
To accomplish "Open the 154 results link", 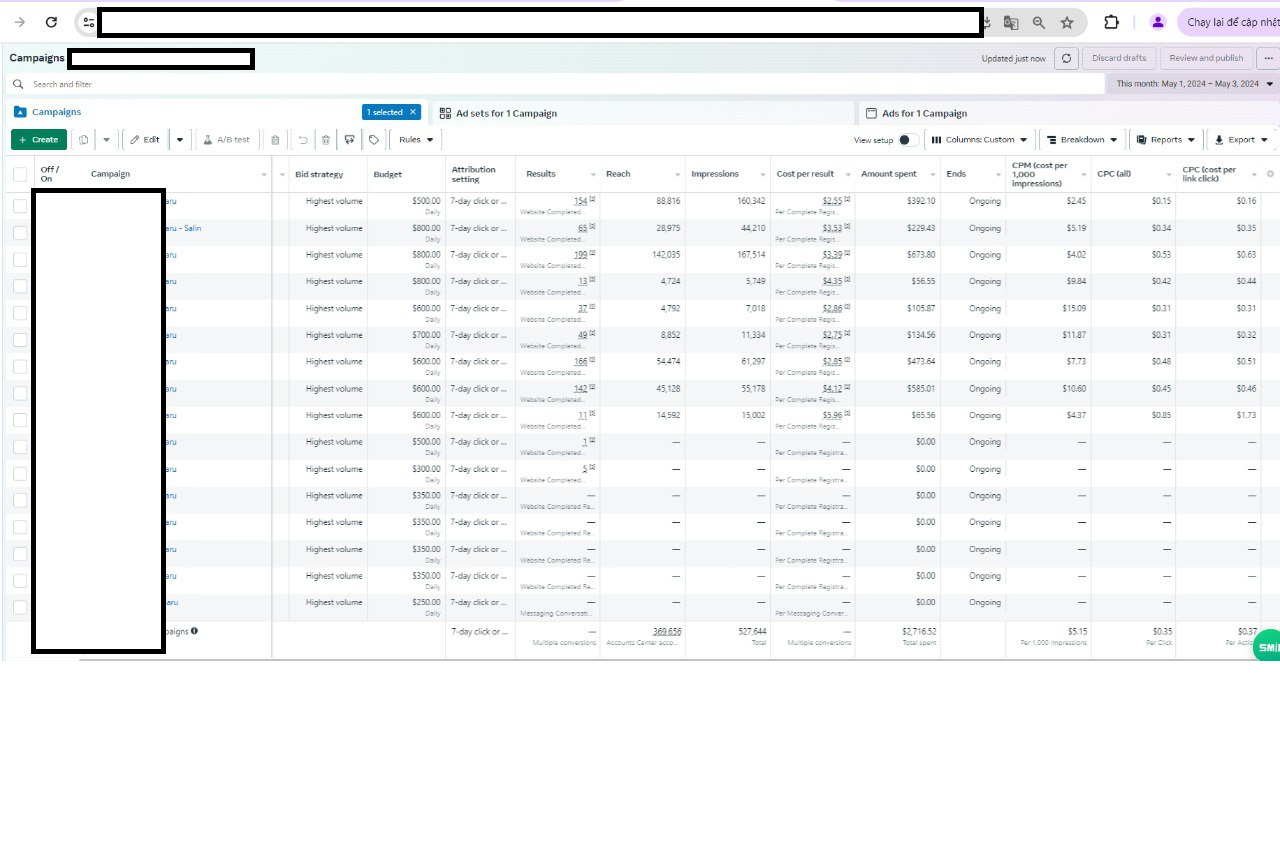I will 581,201.
